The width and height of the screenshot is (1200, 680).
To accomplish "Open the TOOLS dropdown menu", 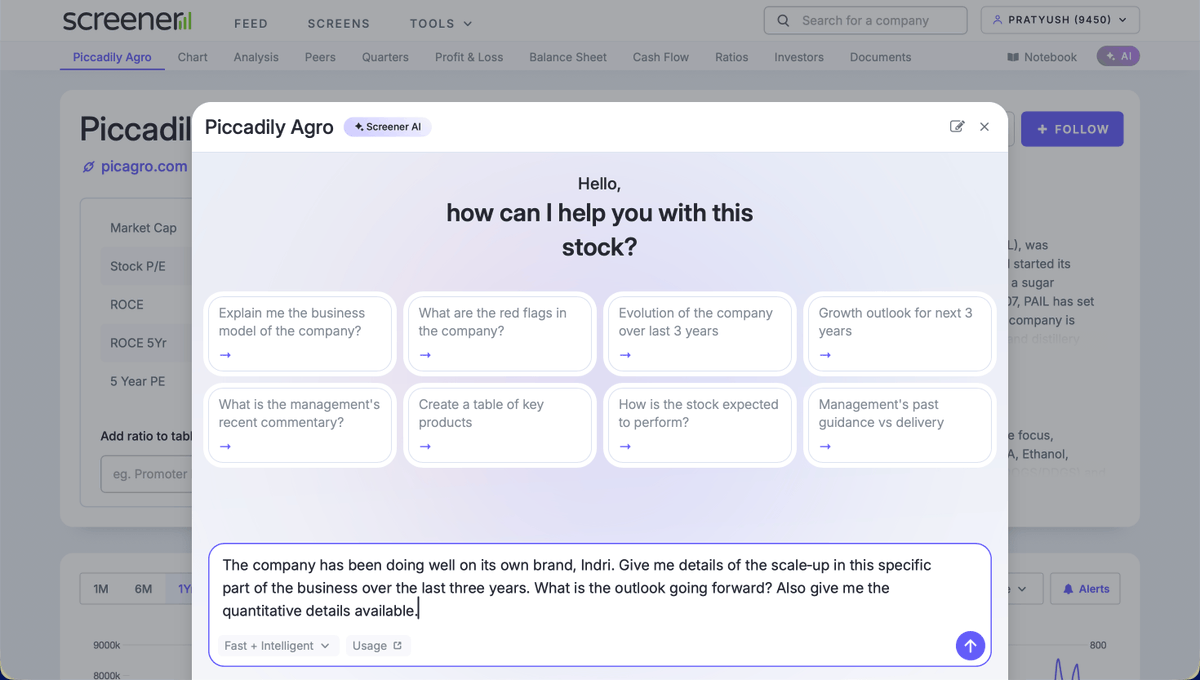I will click(441, 23).
